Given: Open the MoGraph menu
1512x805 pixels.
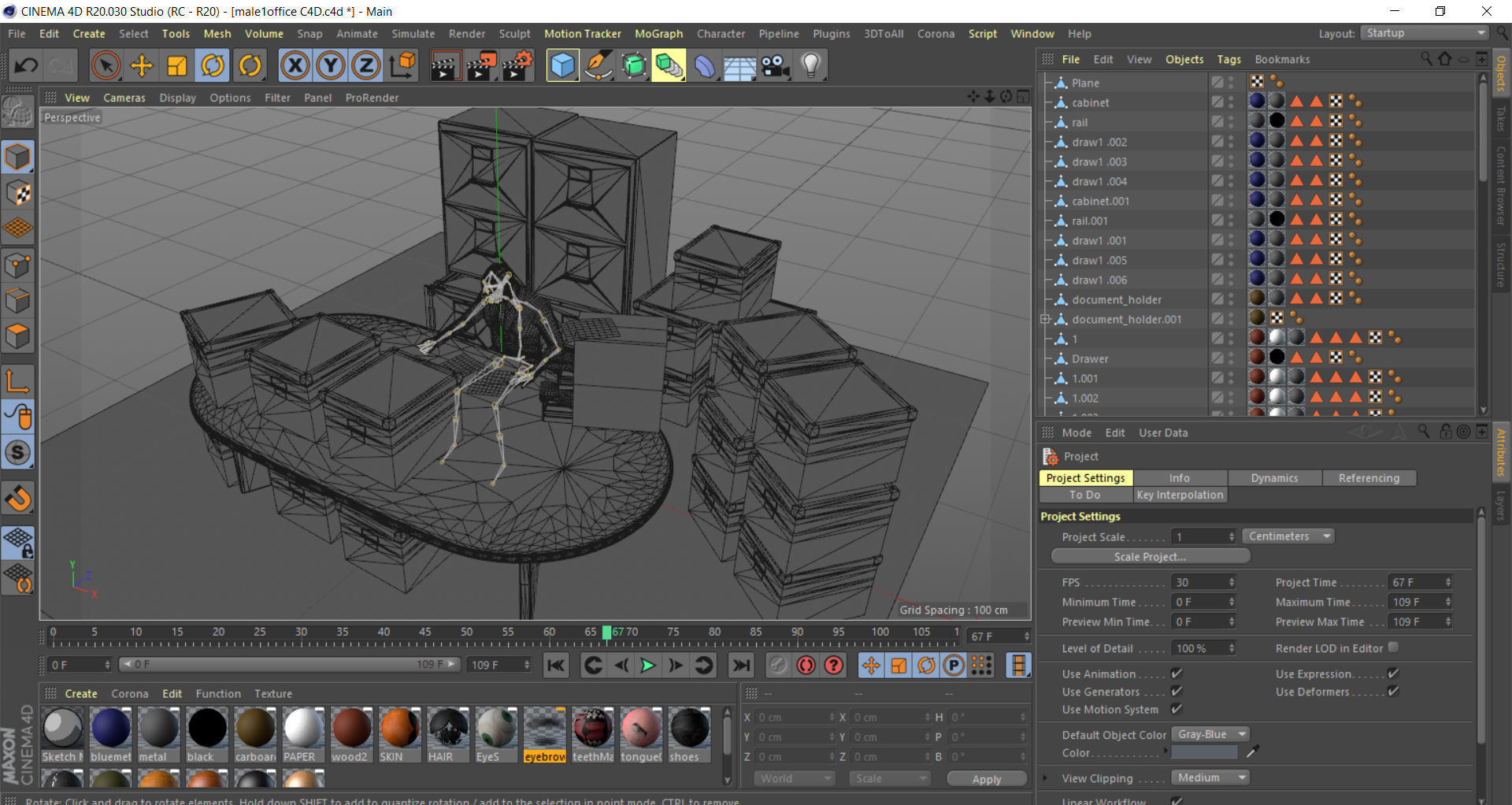Looking at the screenshot, I should click(x=658, y=33).
